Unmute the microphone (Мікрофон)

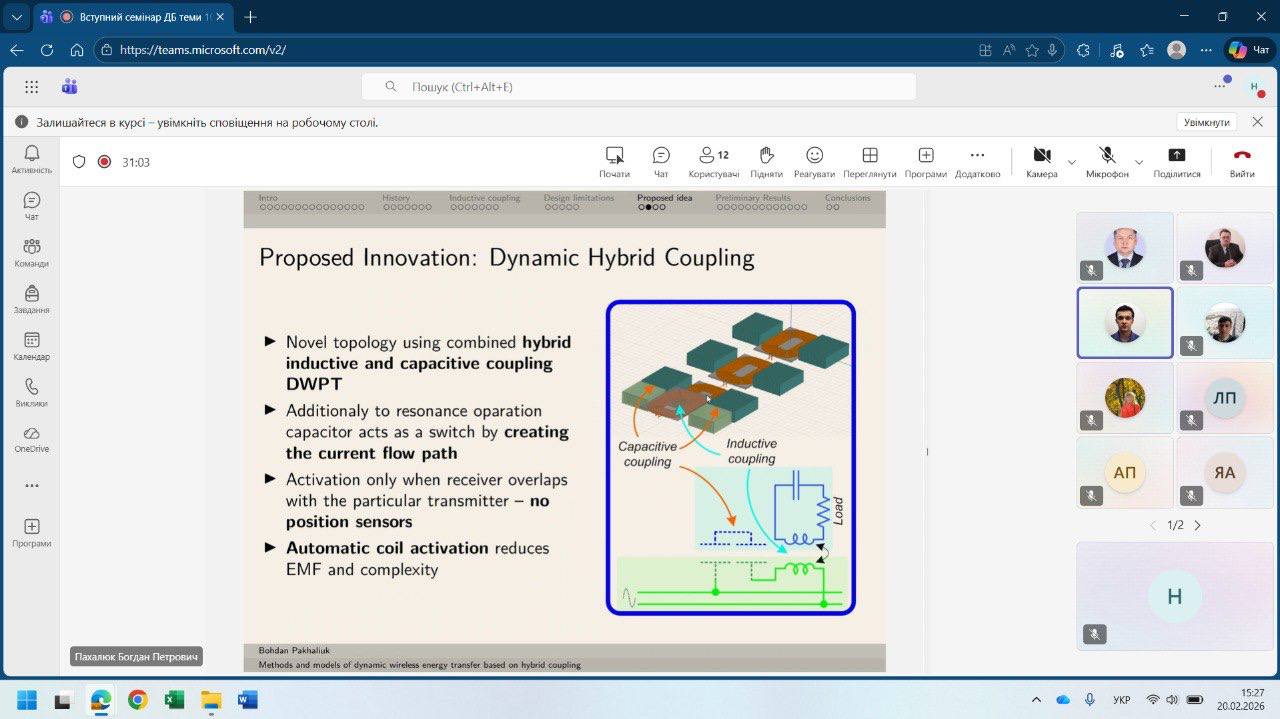(x=1107, y=161)
